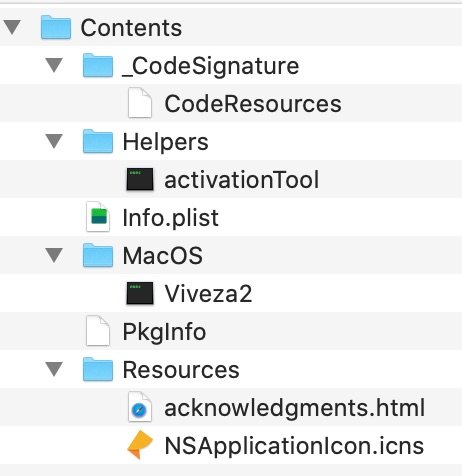The height and width of the screenshot is (476, 462).
Task: Select the Resources folder name
Action: (181, 370)
